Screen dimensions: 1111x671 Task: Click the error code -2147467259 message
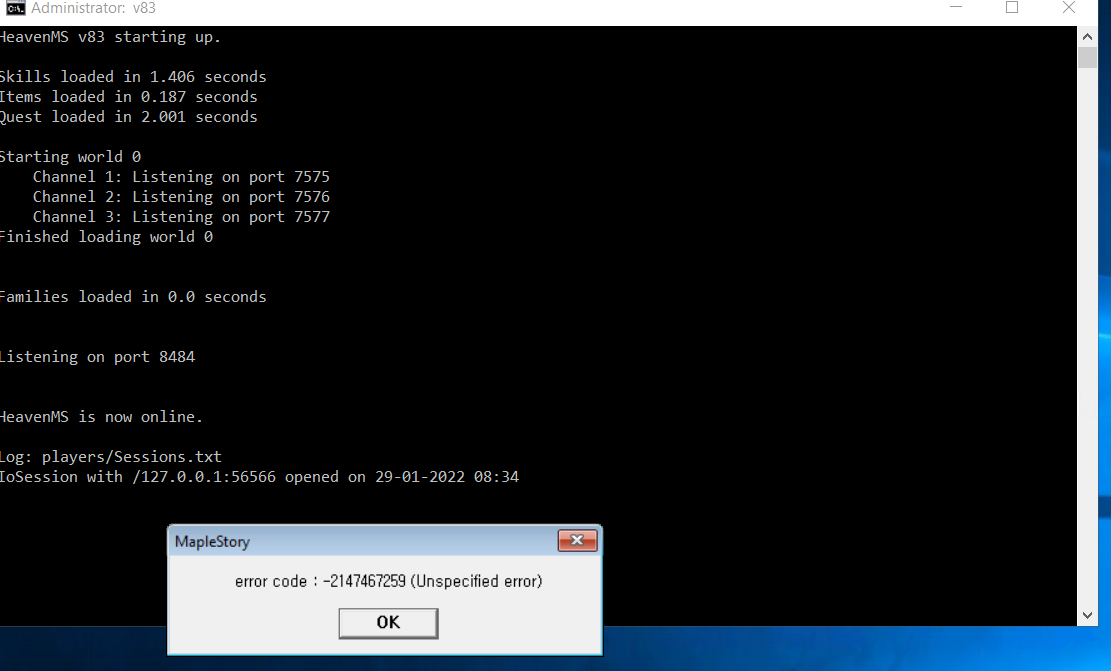388,581
